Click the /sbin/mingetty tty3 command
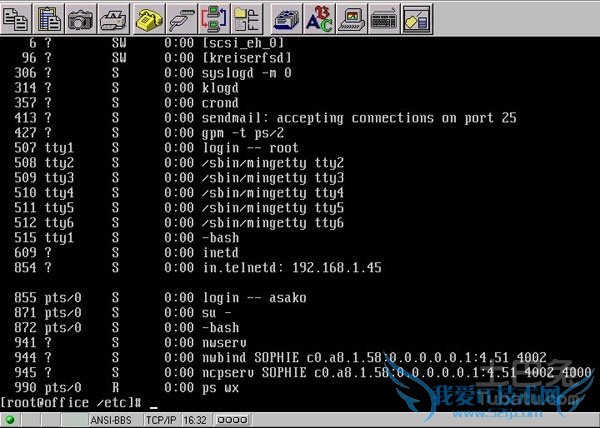Image resolution: width=600 pixels, height=428 pixels. point(273,178)
